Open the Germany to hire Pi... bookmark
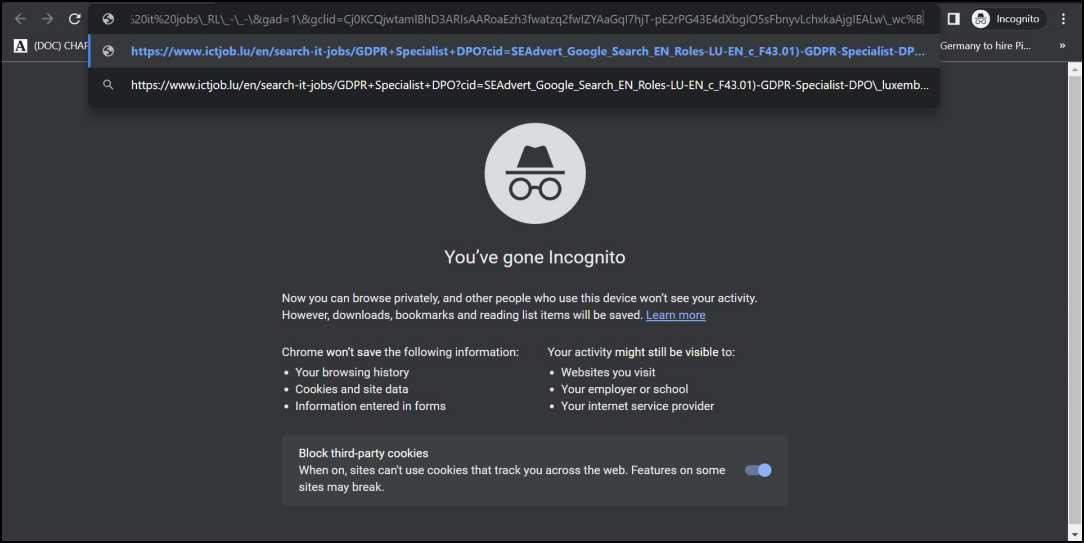The height and width of the screenshot is (543, 1084). [x=984, y=46]
